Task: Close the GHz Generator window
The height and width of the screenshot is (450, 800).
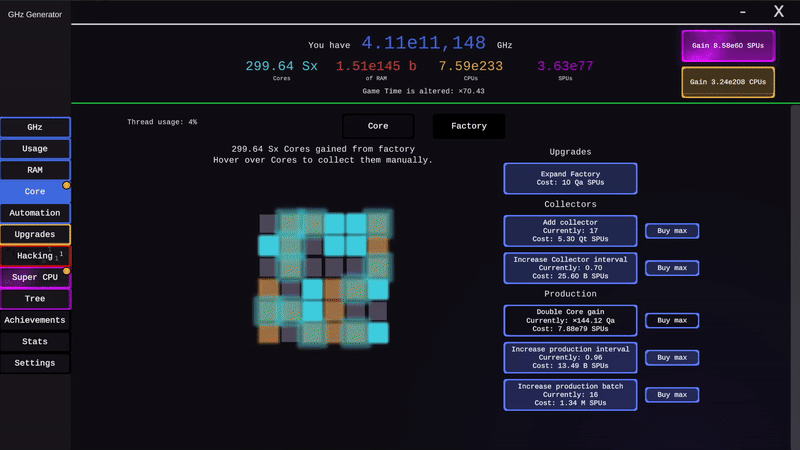Action: (779, 11)
